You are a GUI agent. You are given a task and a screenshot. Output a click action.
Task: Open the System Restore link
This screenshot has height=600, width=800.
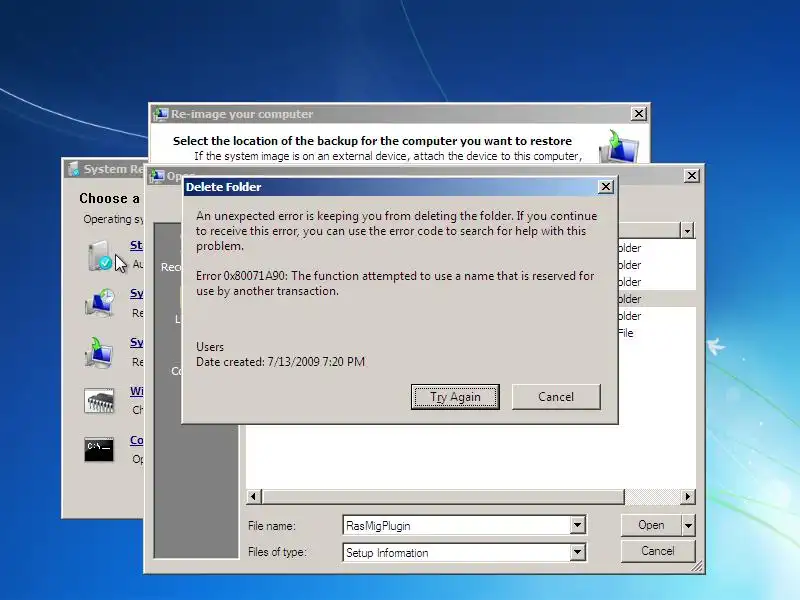(136, 293)
